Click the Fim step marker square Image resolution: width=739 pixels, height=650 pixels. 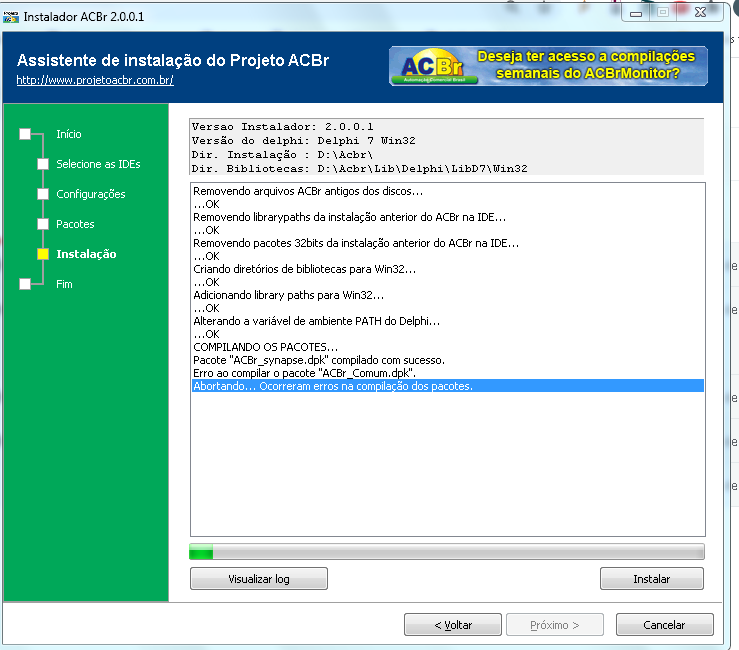25,284
